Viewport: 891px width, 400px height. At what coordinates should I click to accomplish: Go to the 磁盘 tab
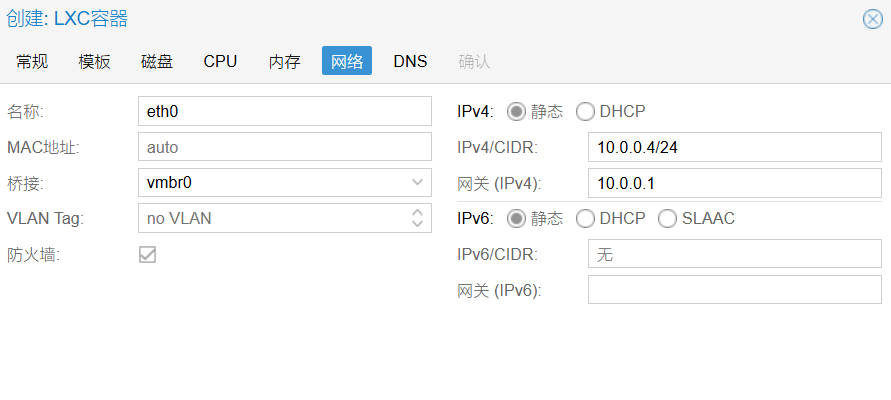(157, 61)
